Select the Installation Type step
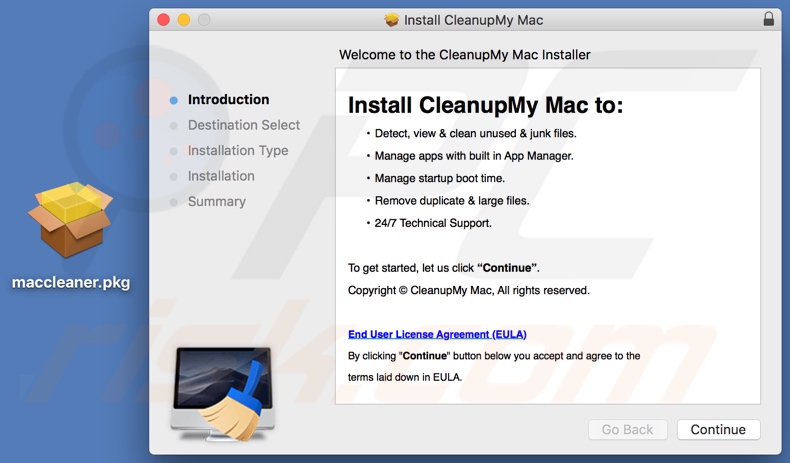The width and height of the screenshot is (790, 463). coord(238,150)
